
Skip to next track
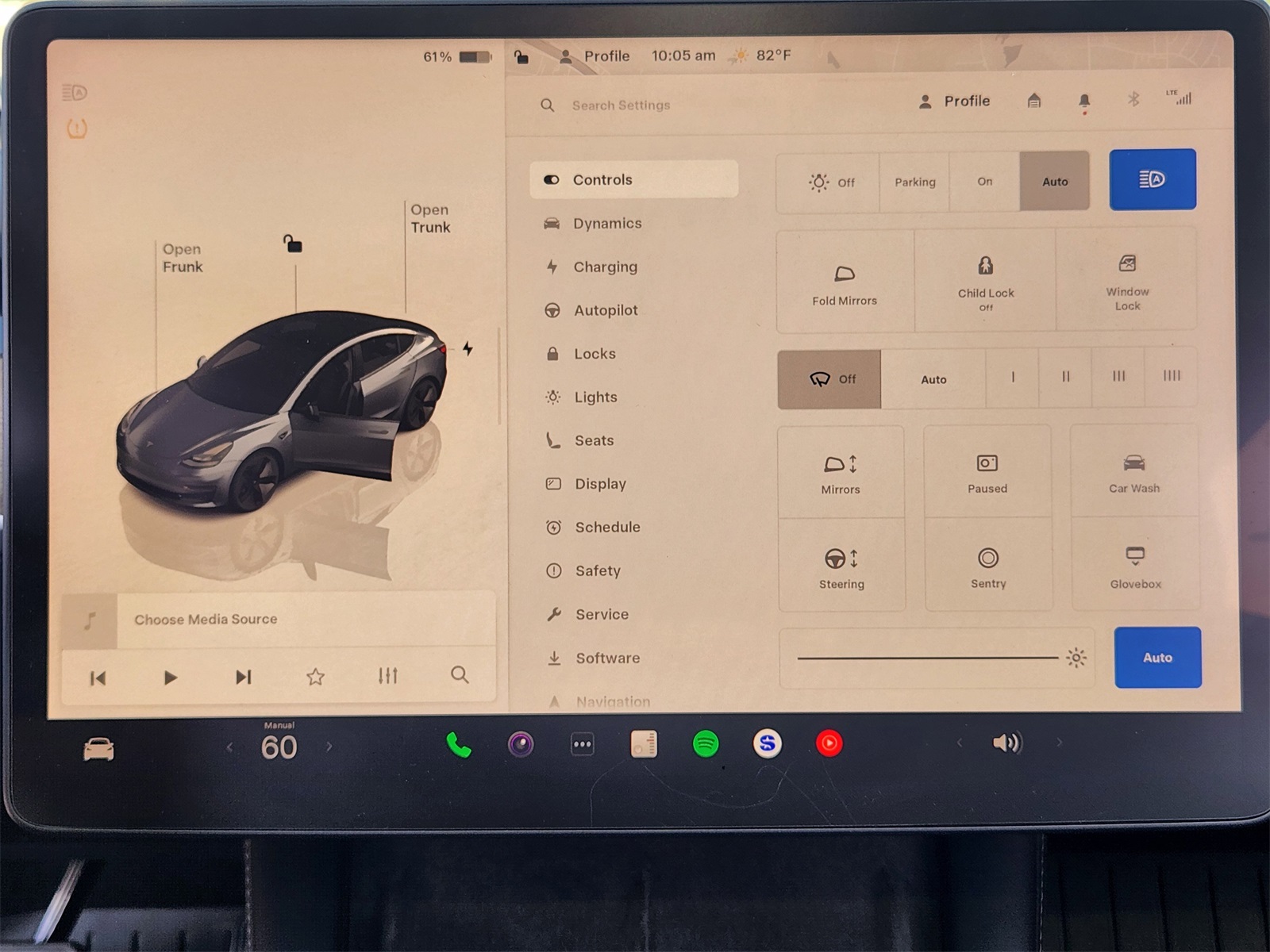click(x=243, y=677)
